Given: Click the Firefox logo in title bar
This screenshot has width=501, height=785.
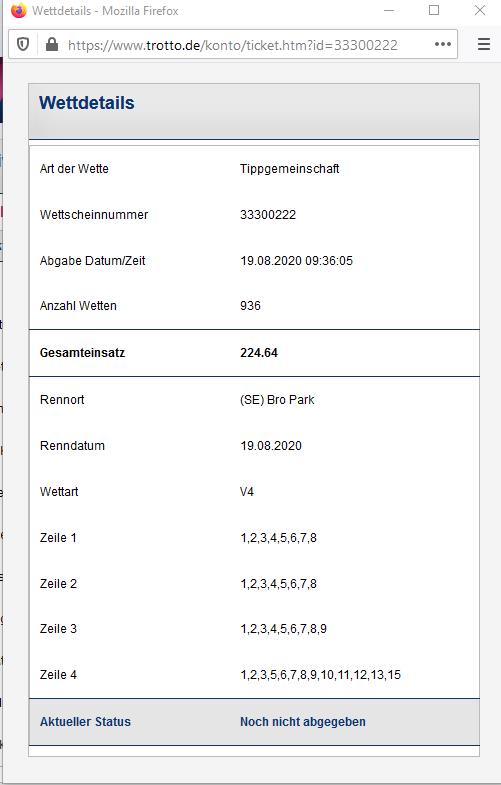Looking at the screenshot, I should [19, 11].
